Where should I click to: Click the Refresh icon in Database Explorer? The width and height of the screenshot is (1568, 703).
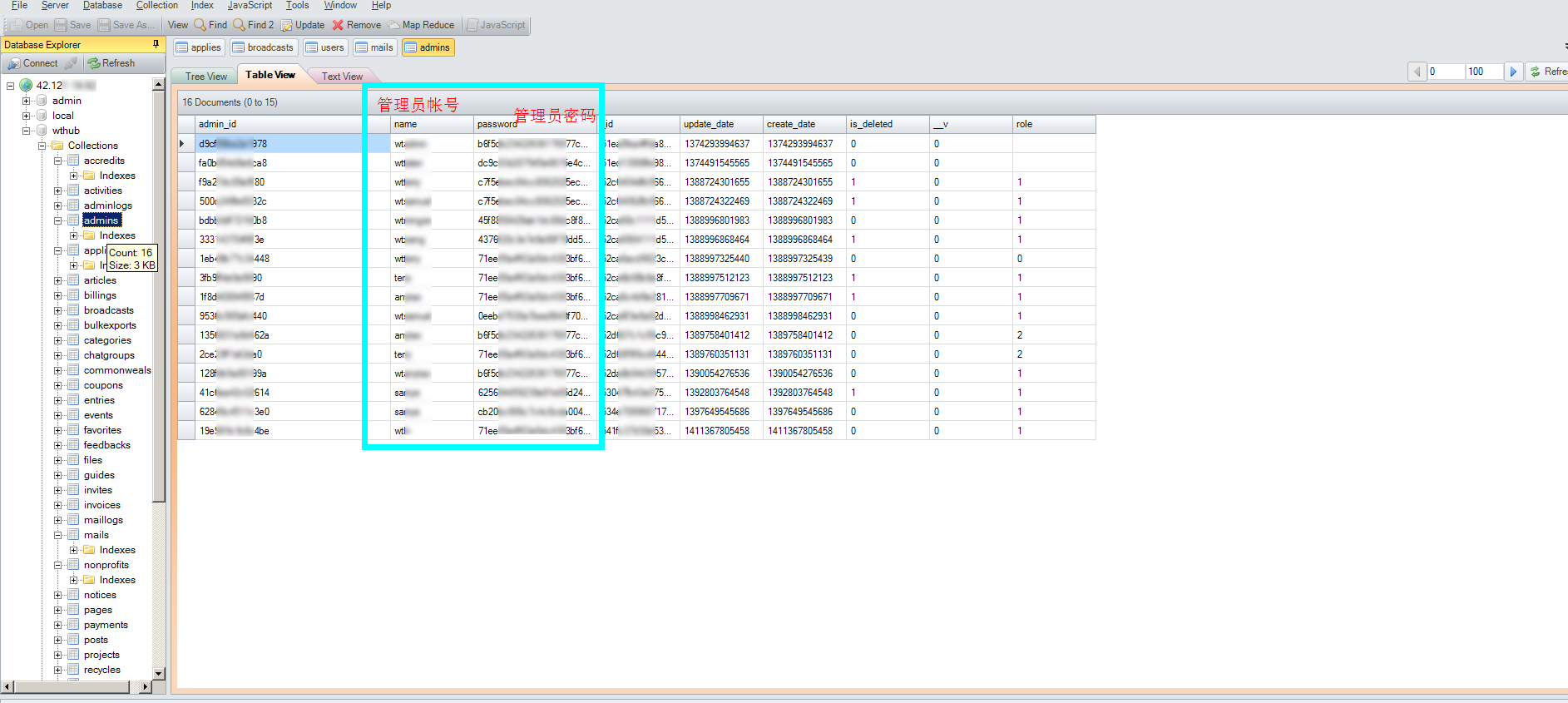[94, 63]
